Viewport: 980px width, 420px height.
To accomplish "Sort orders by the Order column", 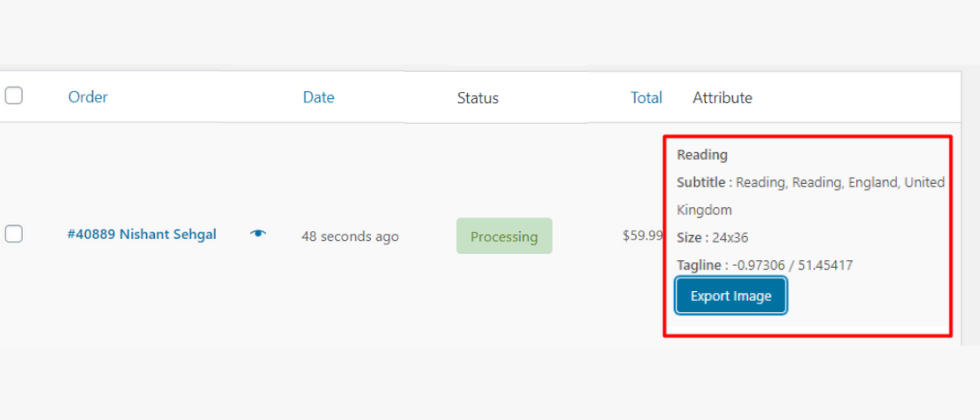I will (88, 98).
